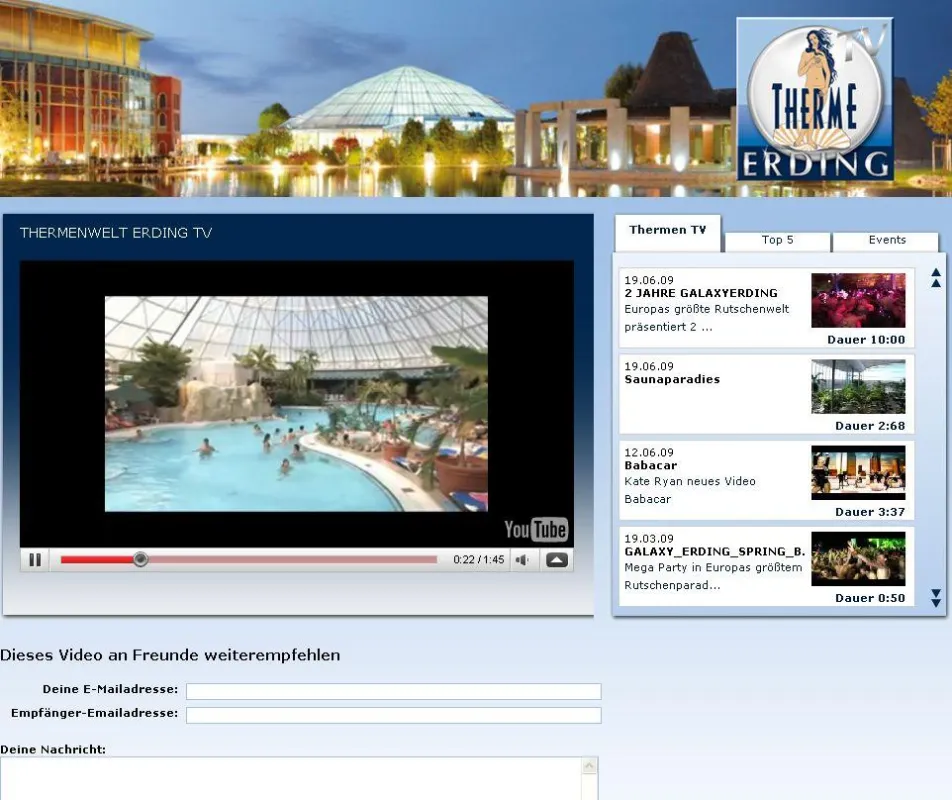This screenshot has width=952, height=800.
Task: Click the date 19.03.09
Action: (648, 539)
